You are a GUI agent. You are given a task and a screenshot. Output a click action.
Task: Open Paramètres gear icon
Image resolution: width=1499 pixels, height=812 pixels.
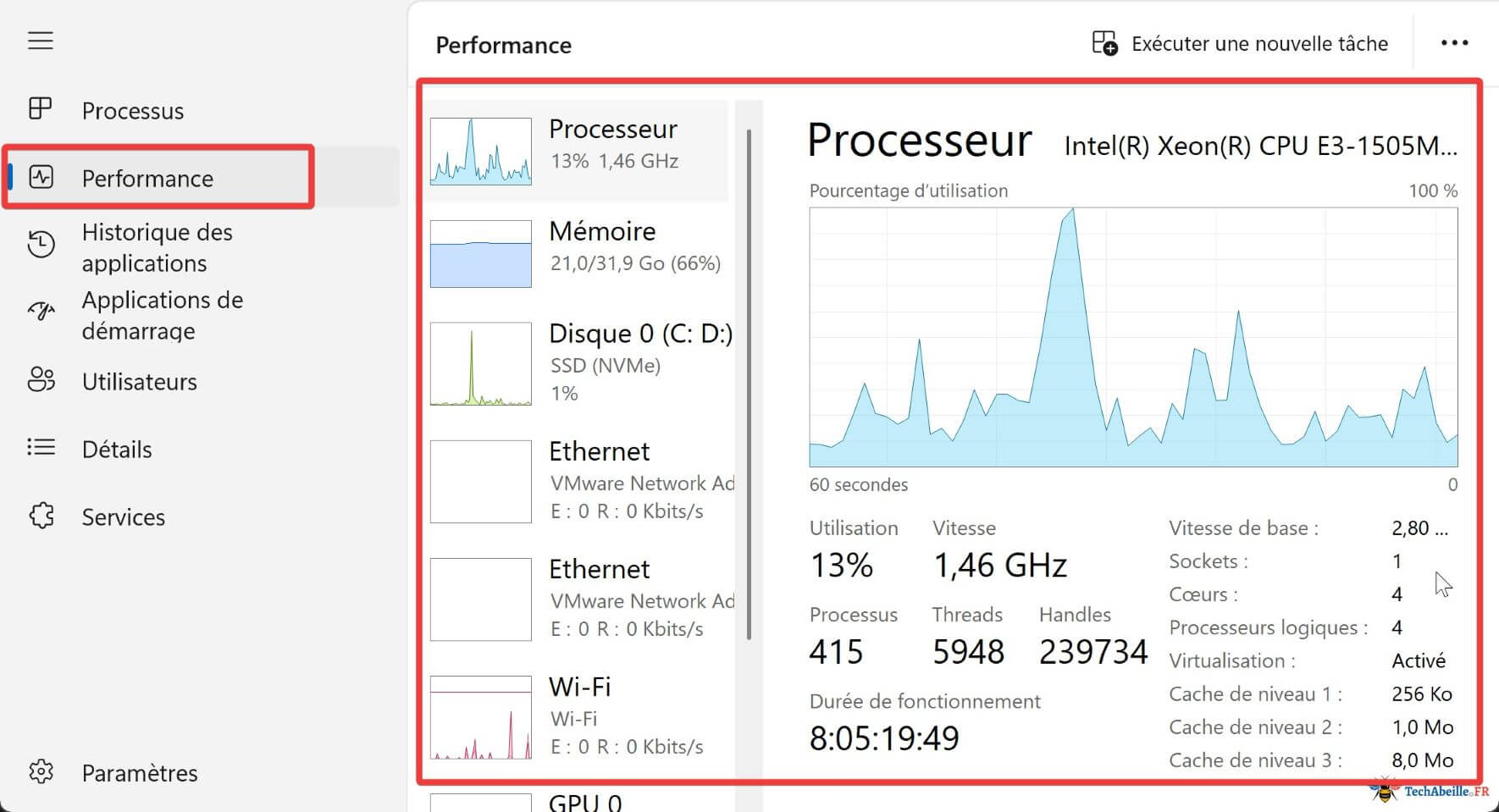41,771
